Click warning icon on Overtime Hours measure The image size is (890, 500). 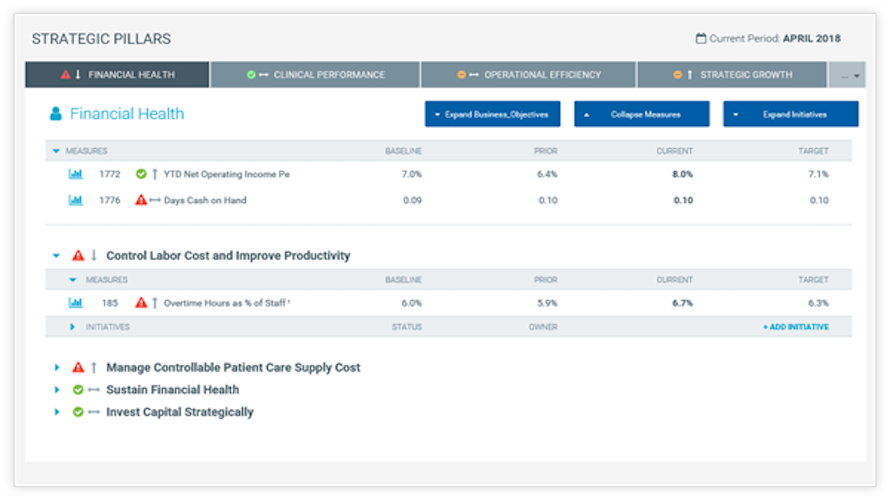pos(141,302)
